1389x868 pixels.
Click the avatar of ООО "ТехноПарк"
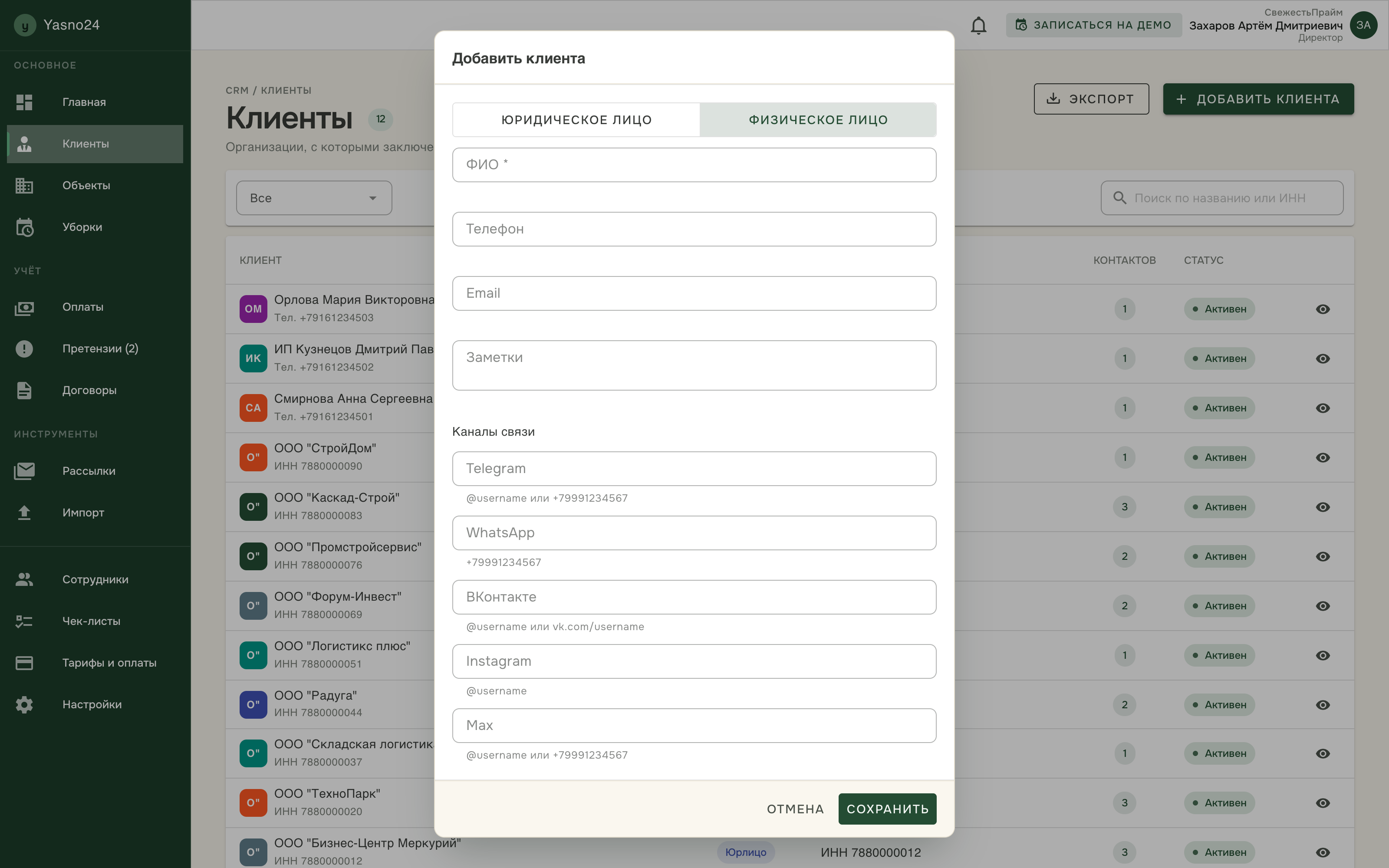click(x=253, y=802)
